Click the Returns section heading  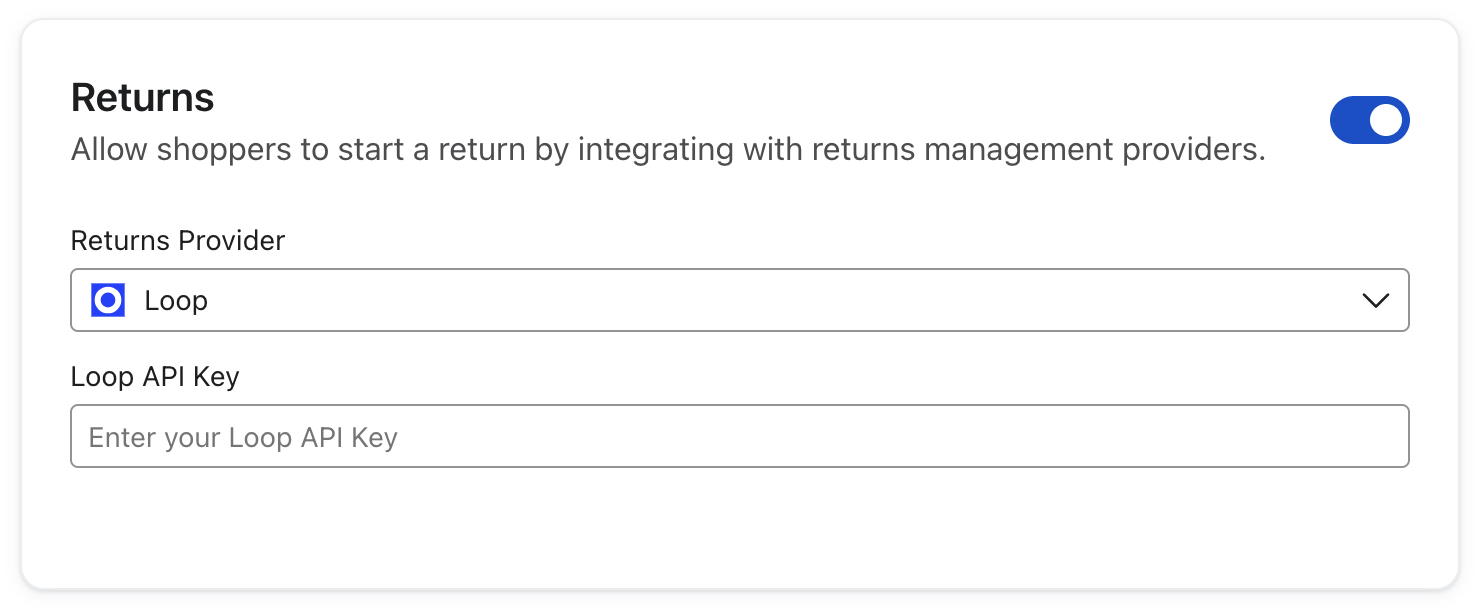point(143,98)
